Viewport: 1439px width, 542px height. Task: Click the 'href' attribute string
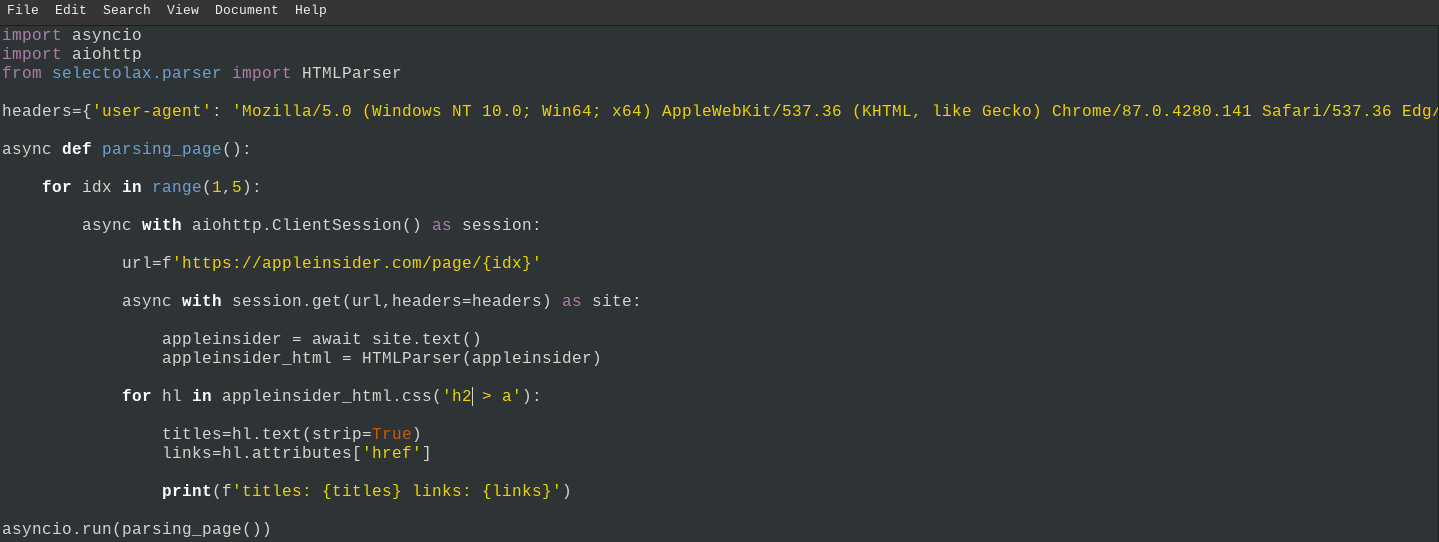click(x=392, y=454)
